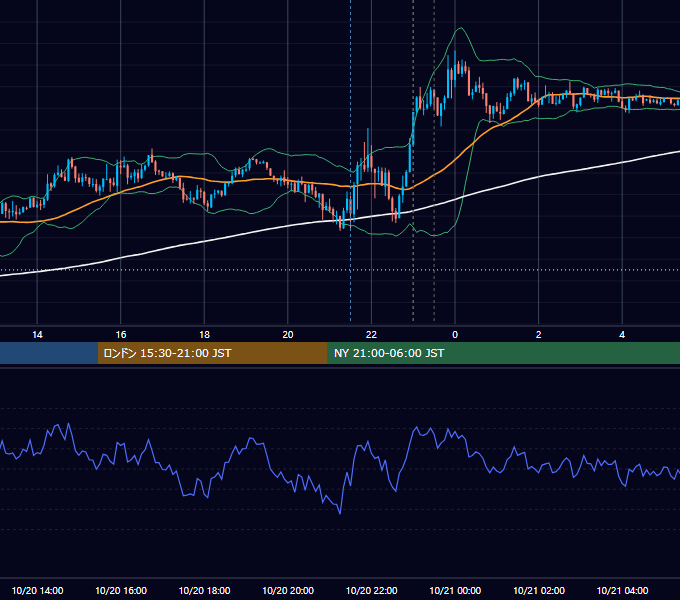This screenshot has height=600, width=680.
Task: Click the 10/21 04:00 date label
Action: (622, 590)
